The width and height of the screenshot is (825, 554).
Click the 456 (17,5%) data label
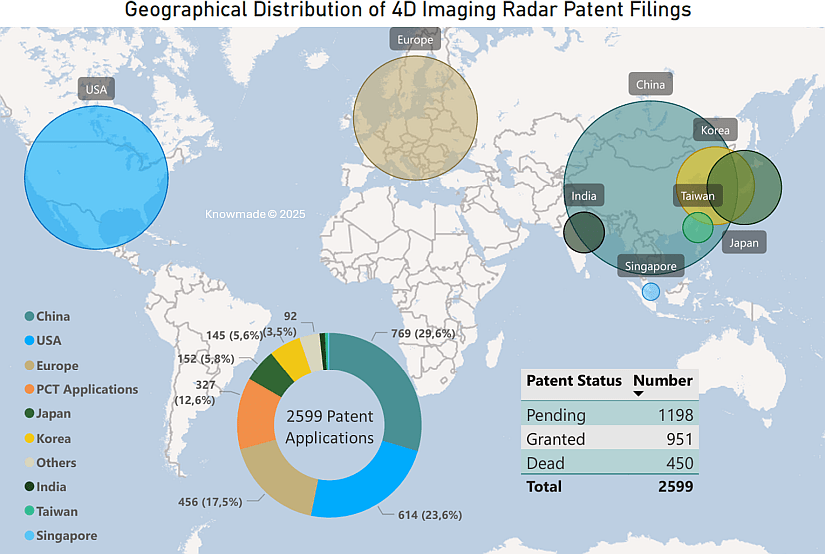pos(210,502)
